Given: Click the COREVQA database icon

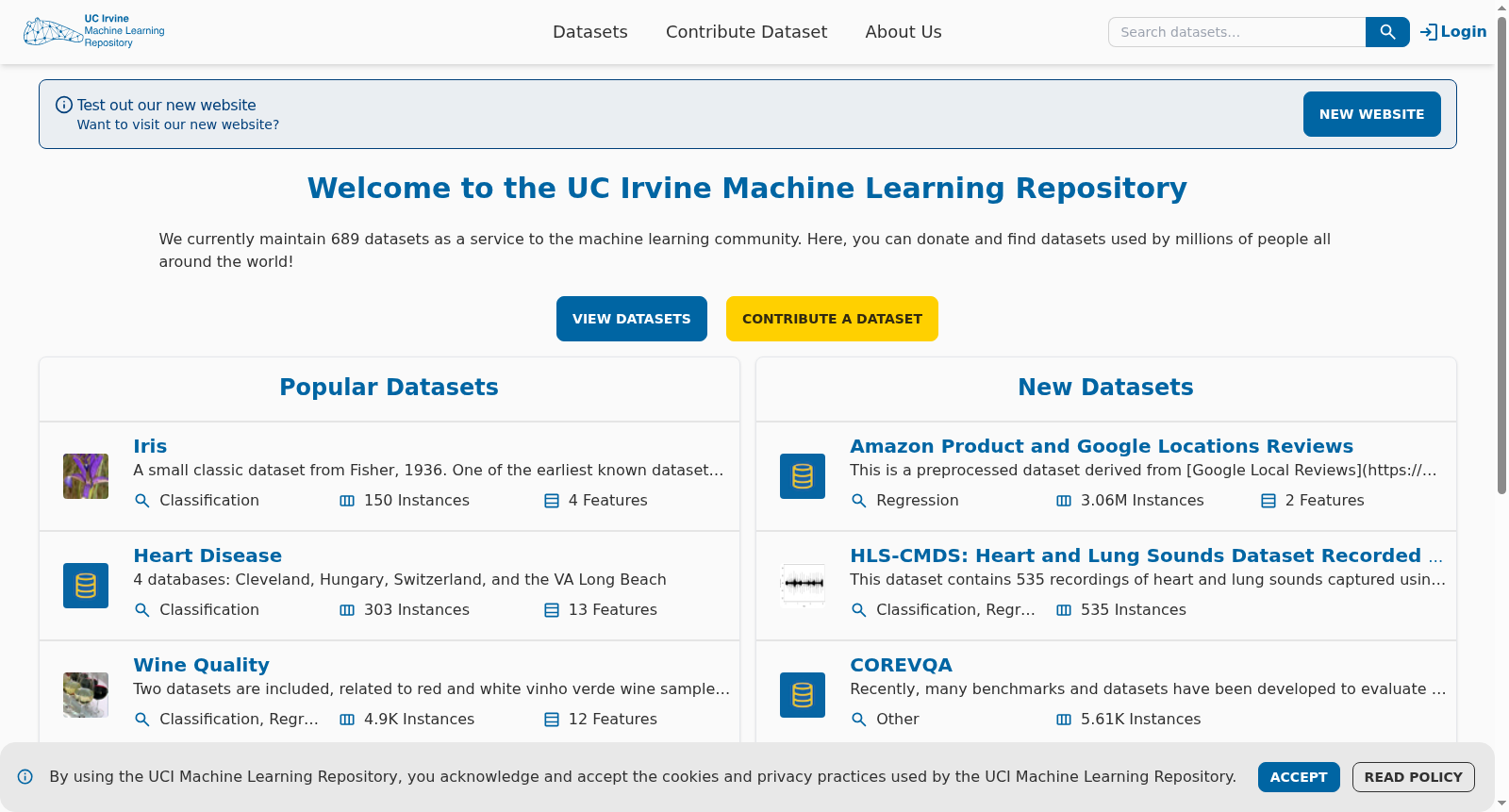Looking at the screenshot, I should click(x=803, y=695).
